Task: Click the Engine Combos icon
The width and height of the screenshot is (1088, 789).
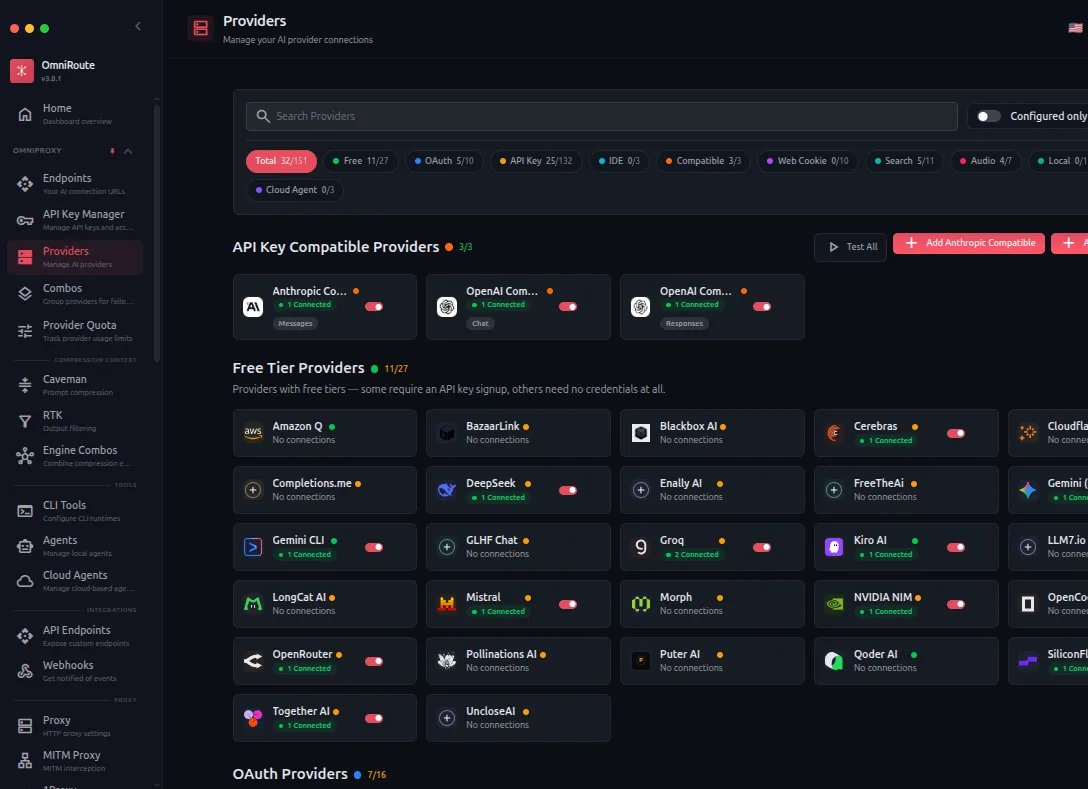Action: (25, 456)
